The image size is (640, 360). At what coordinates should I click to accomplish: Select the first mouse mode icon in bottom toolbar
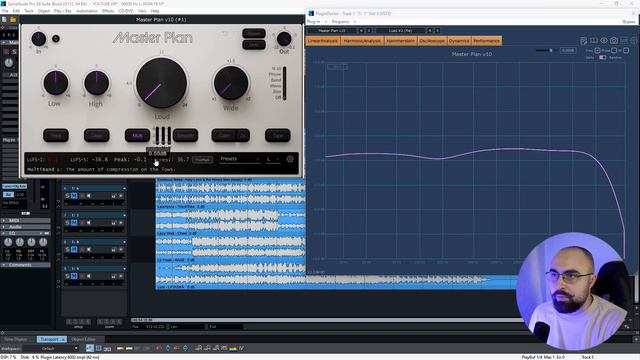[90, 348]
